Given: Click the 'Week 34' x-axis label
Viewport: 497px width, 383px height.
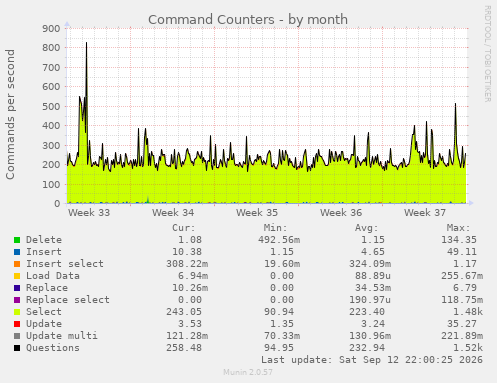Looking at the screenshot, I should tap(173, 213).
